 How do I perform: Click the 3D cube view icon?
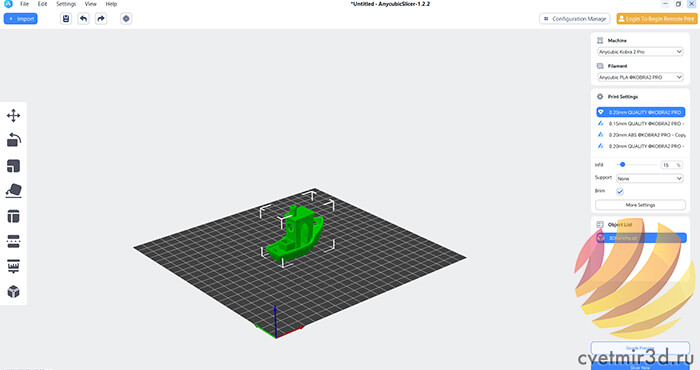(13, 291)
